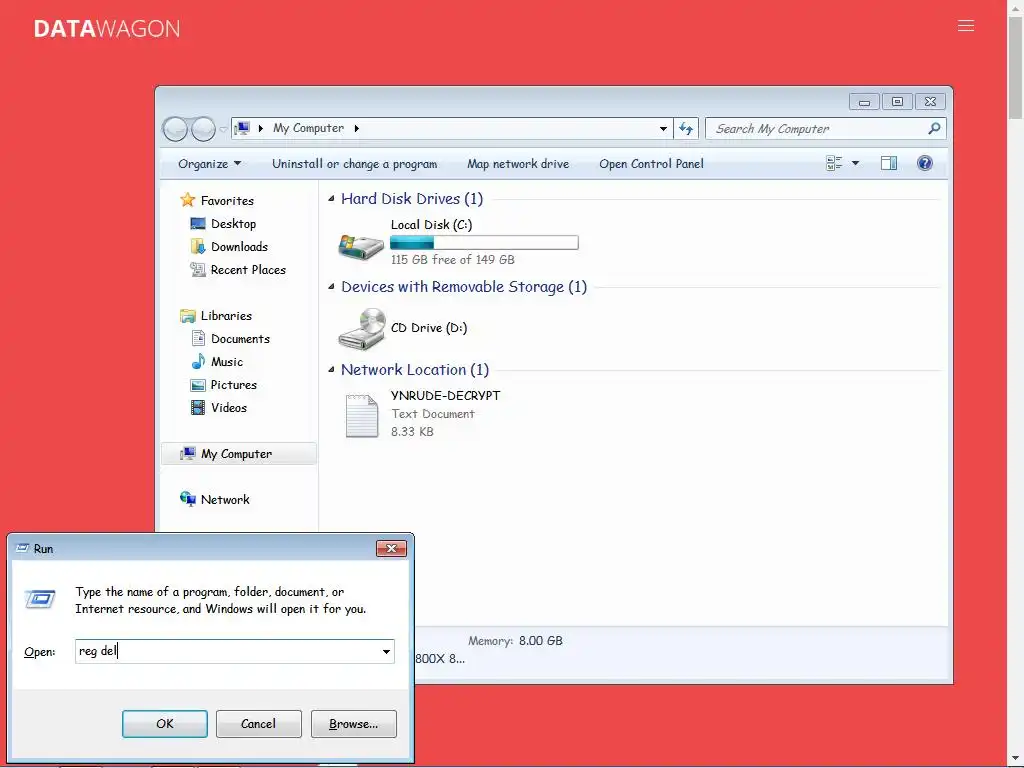Click the Favorites star icon
This screenshot has height=768, width=1024.
pos(188,200)
